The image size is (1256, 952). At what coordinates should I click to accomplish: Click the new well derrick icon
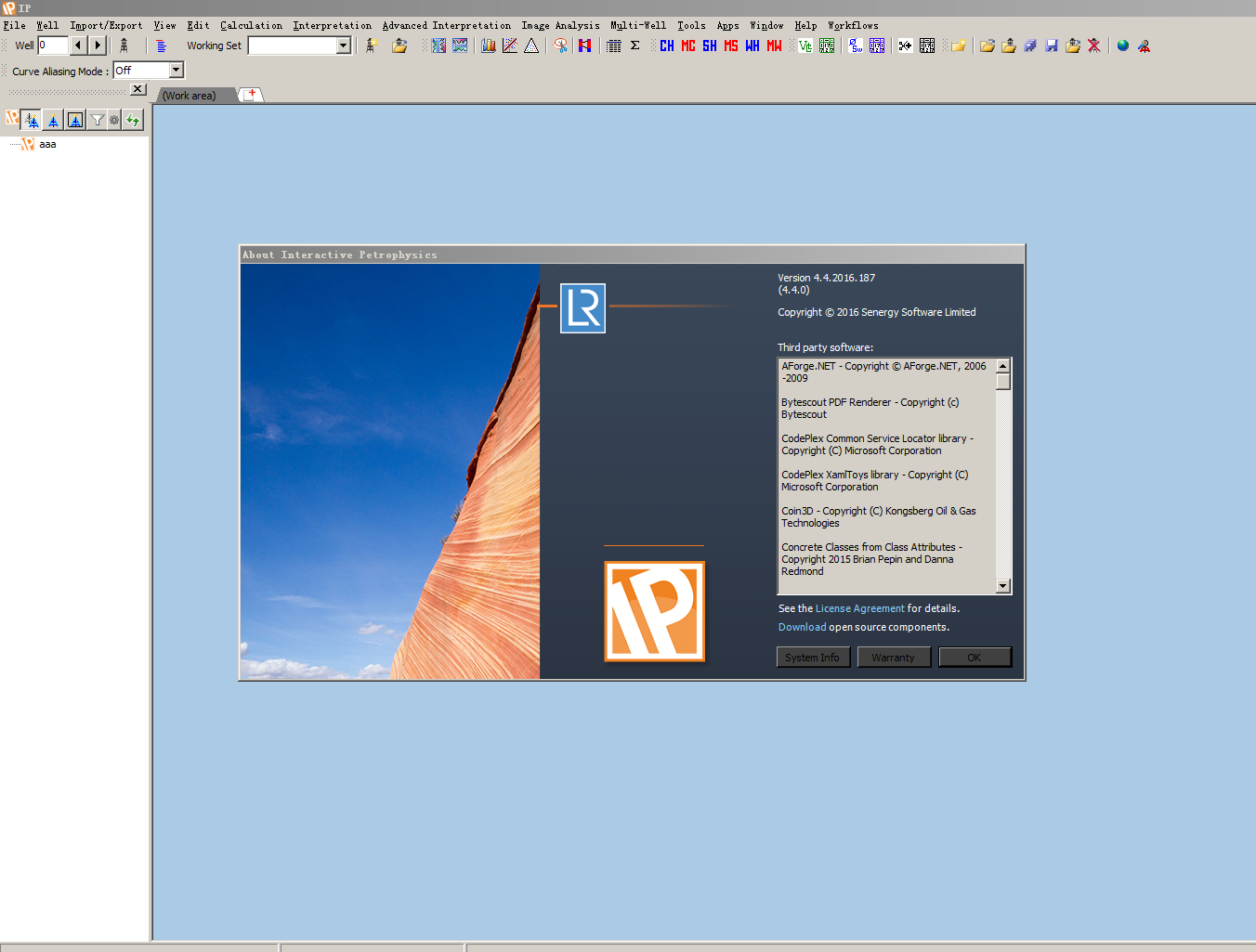point(371,46)
